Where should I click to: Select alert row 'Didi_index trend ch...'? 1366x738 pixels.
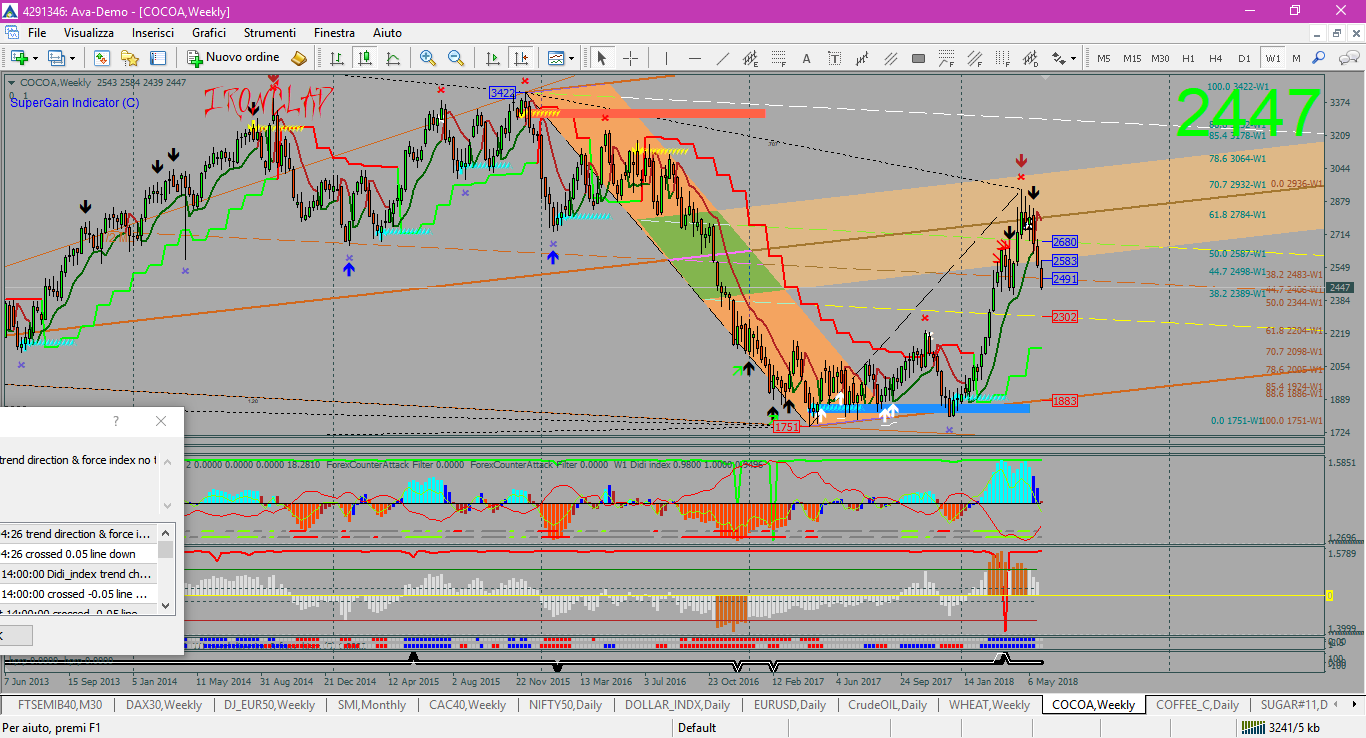click(80, 574)
